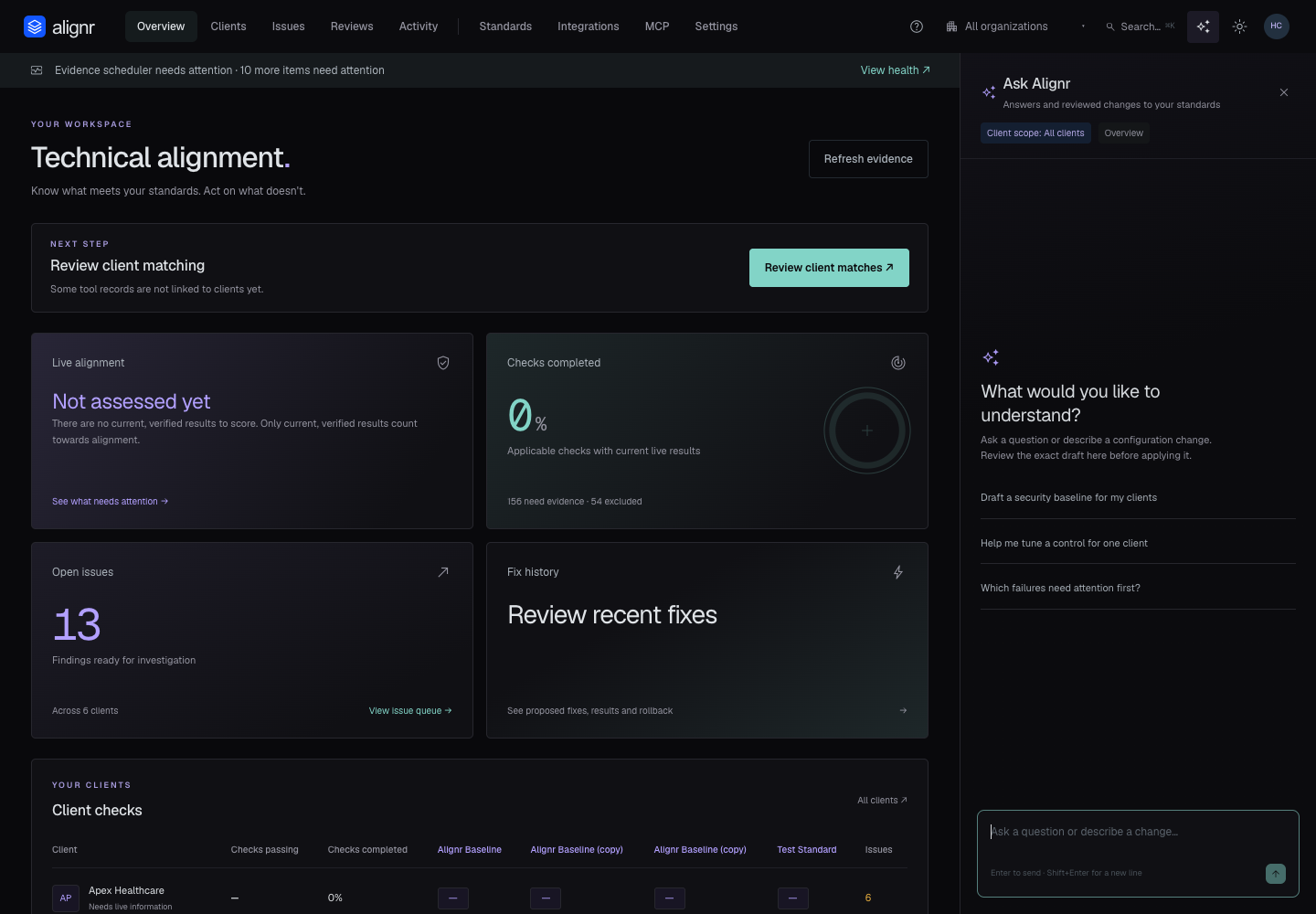Click the 'Client scope: All clients' chip
Viewport: 1316px width, 914px height.
tap(1035, 133)
